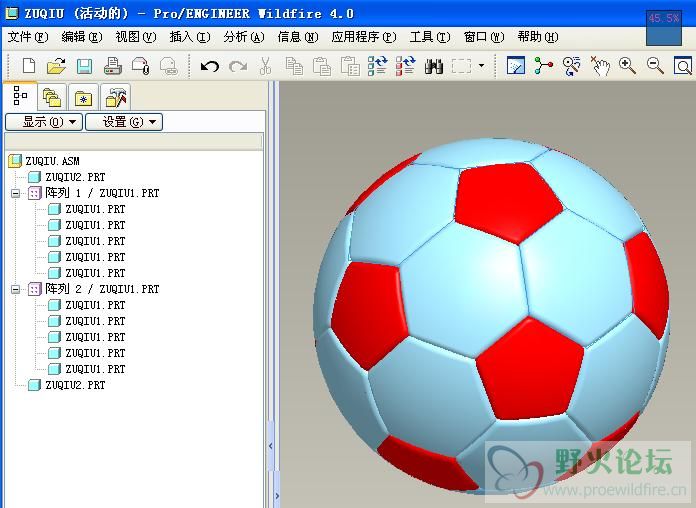Viewport: 696px width, 508px height.
Task: Select ZUQIU2.PRT directly under ZUQIU.ASM
Action: click(x=67, y=177)
